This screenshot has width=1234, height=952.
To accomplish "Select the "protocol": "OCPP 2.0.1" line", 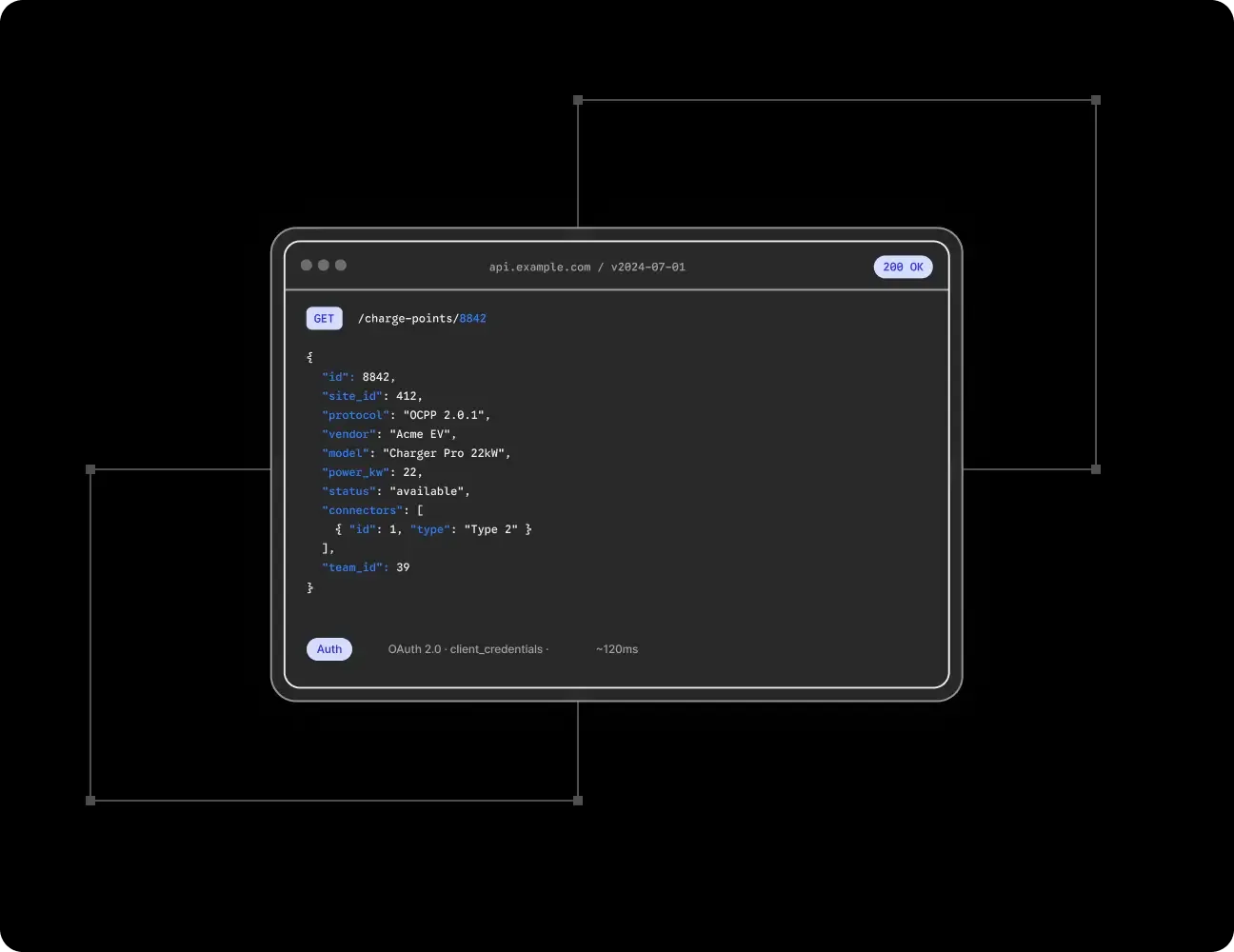I will coord(407,415).
